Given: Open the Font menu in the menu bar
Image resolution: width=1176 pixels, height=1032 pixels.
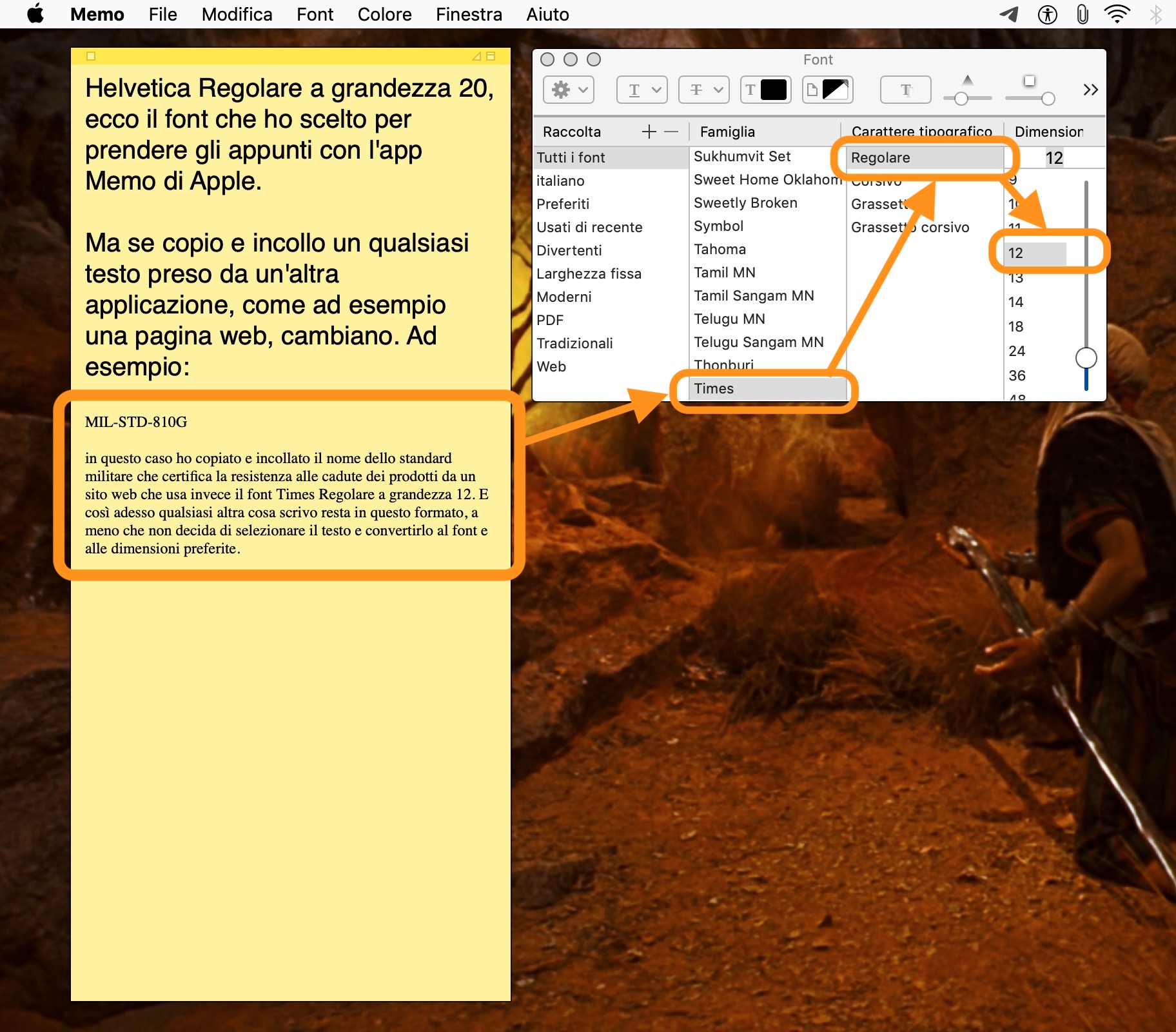Looking at the screenshot, I should point(315,14).
